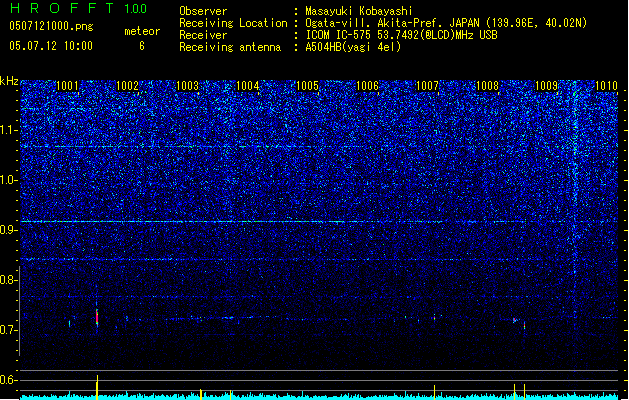Select the antenna value A504HB(yagi 4el)
629x400 pixels.
tap(353, 47)
